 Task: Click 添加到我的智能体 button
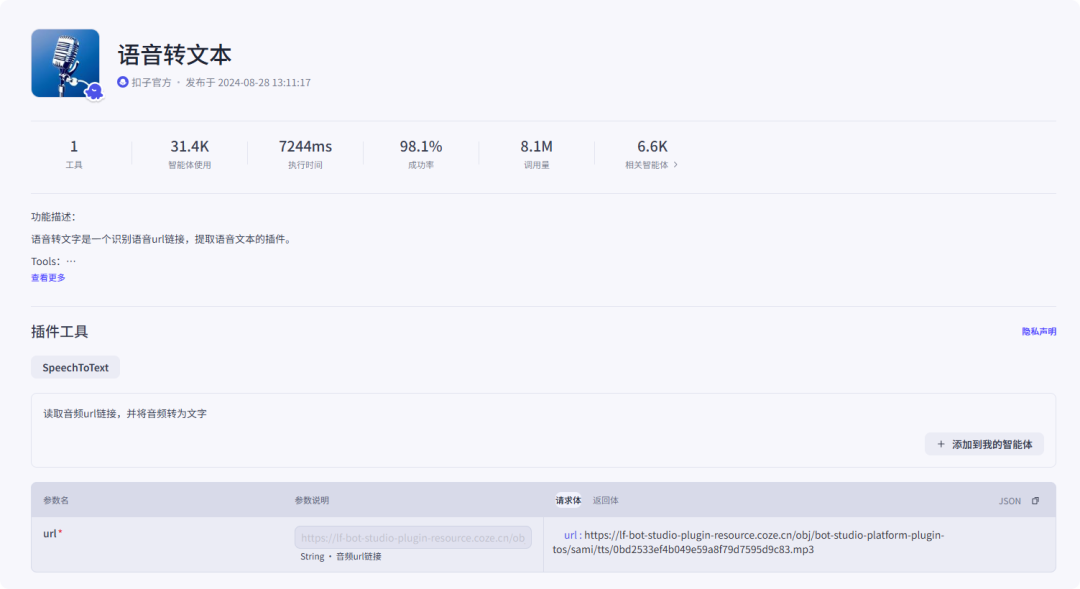(x=984, y=444)
